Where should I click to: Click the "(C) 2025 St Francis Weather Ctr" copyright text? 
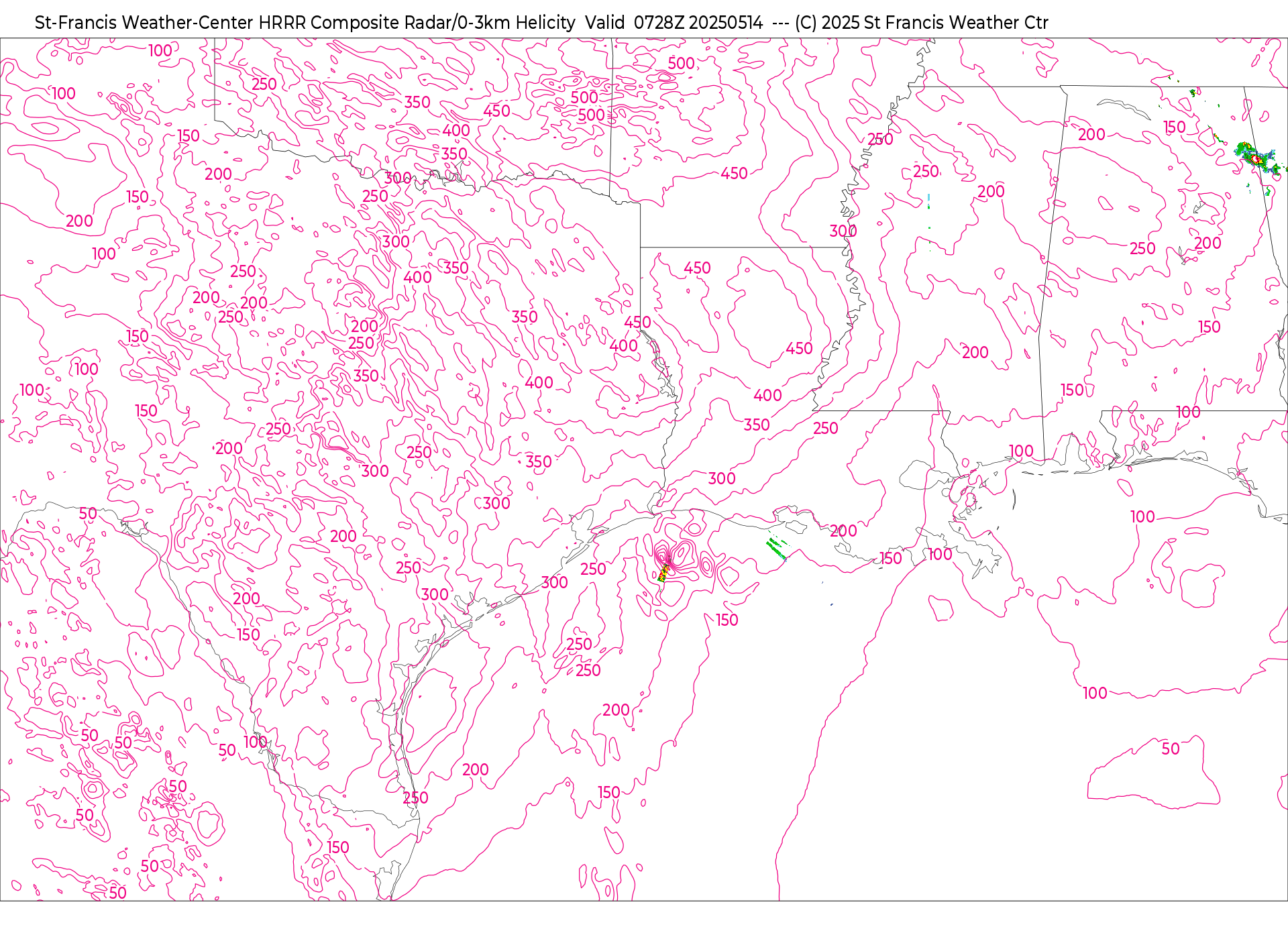point(921,23)
